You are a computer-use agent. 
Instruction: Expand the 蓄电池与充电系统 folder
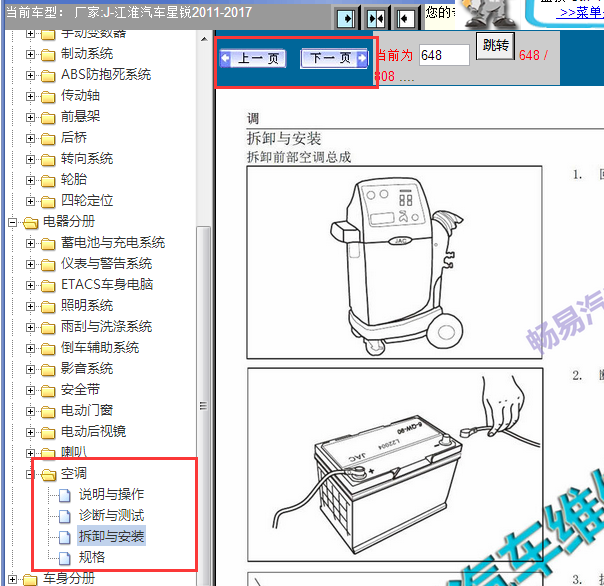(x=30, y=243)
